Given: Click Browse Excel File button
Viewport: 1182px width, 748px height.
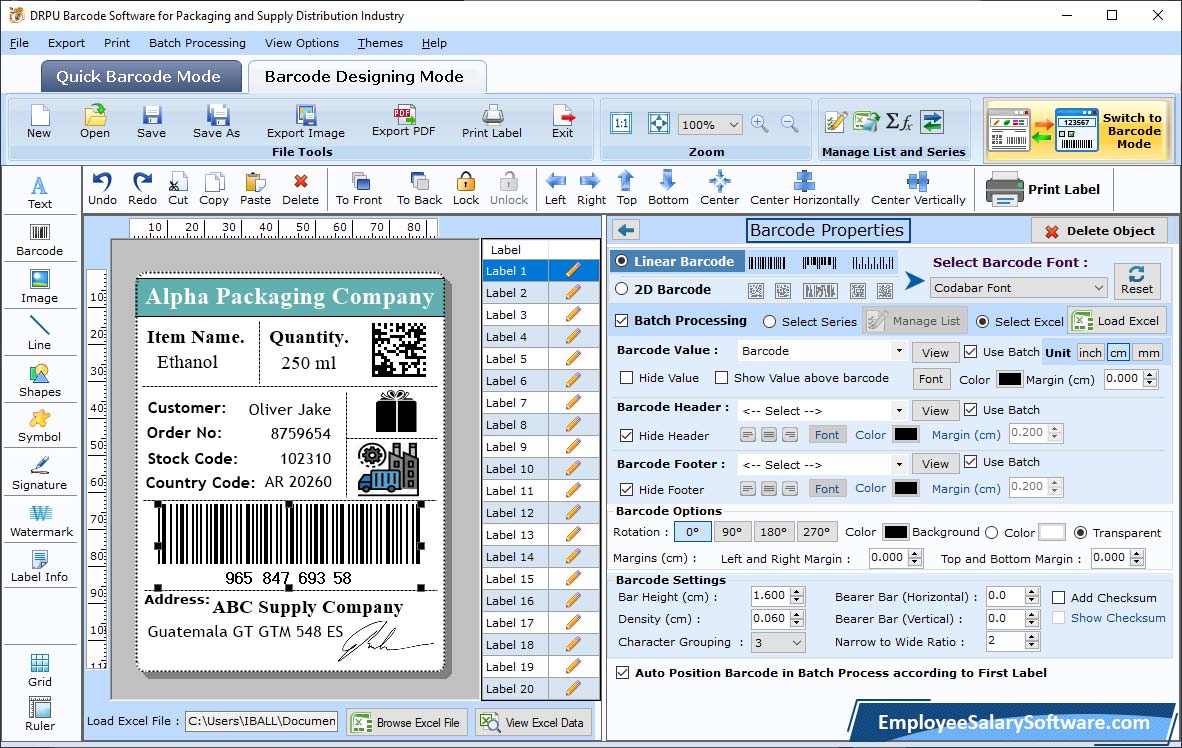Looking at the screenshot, I should 407,722.
